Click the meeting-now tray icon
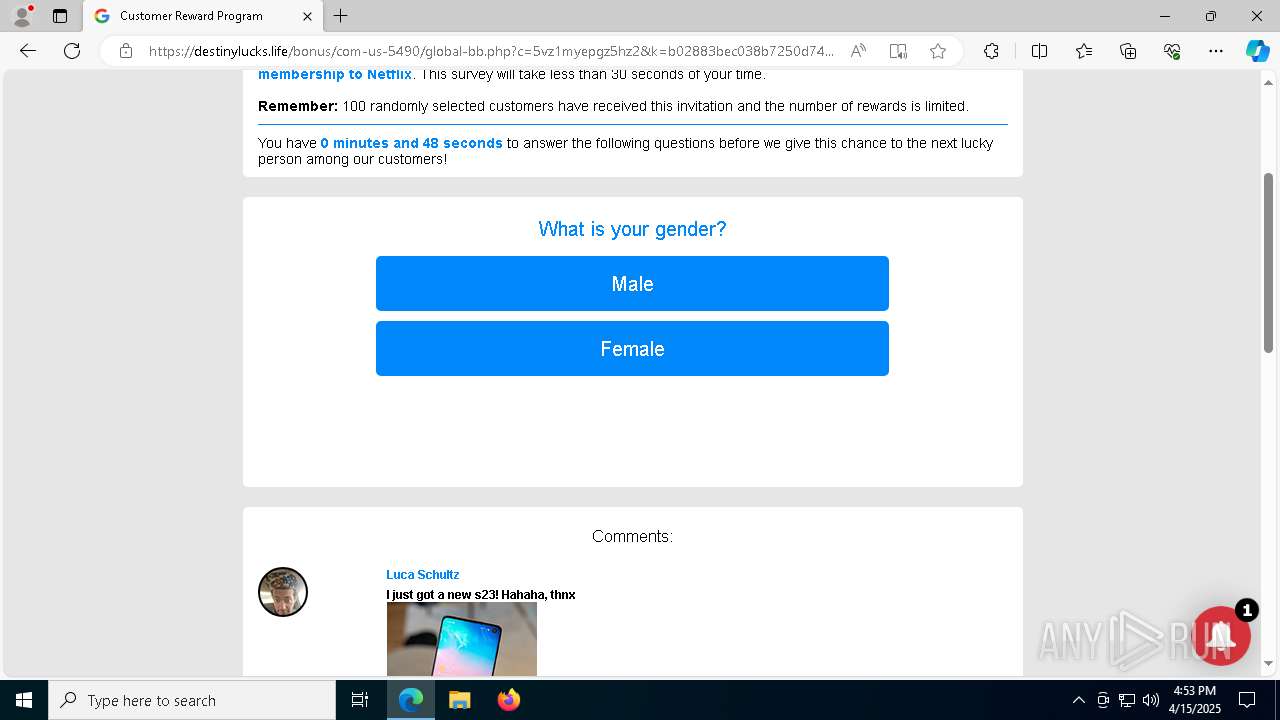Image resolution: width=1280 pixels, height=720 pixels. point(1103,700)
